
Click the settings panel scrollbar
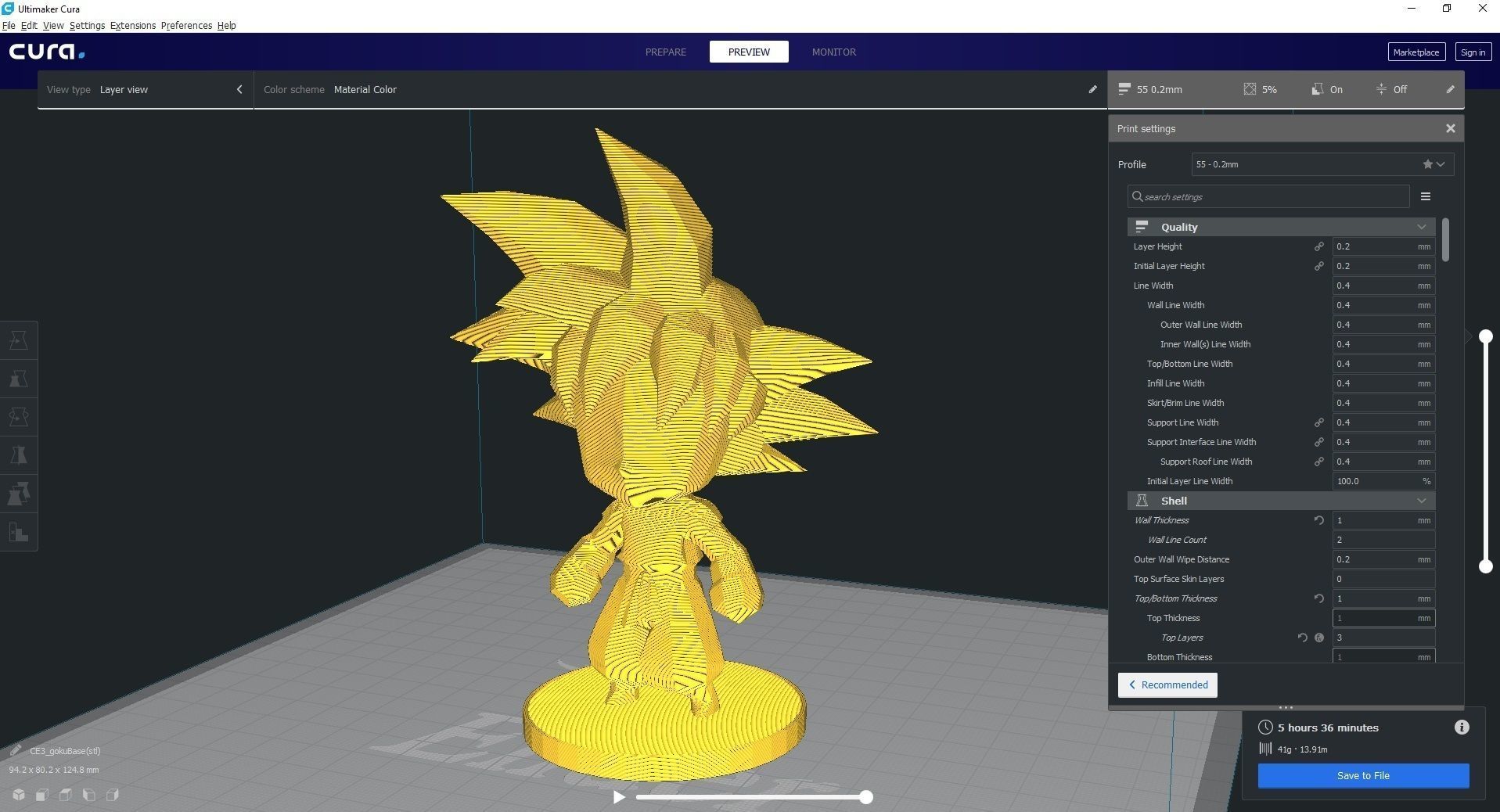(1445, 239)
